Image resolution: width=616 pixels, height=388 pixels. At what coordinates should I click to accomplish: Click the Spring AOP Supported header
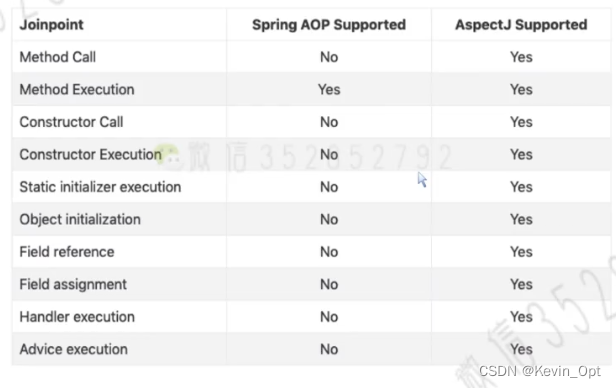[x=329, y=25]
